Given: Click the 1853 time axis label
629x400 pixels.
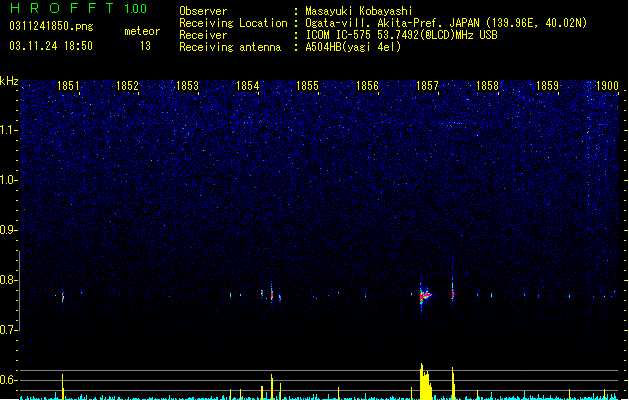Looking at the screenshot, I should point(187,85).
